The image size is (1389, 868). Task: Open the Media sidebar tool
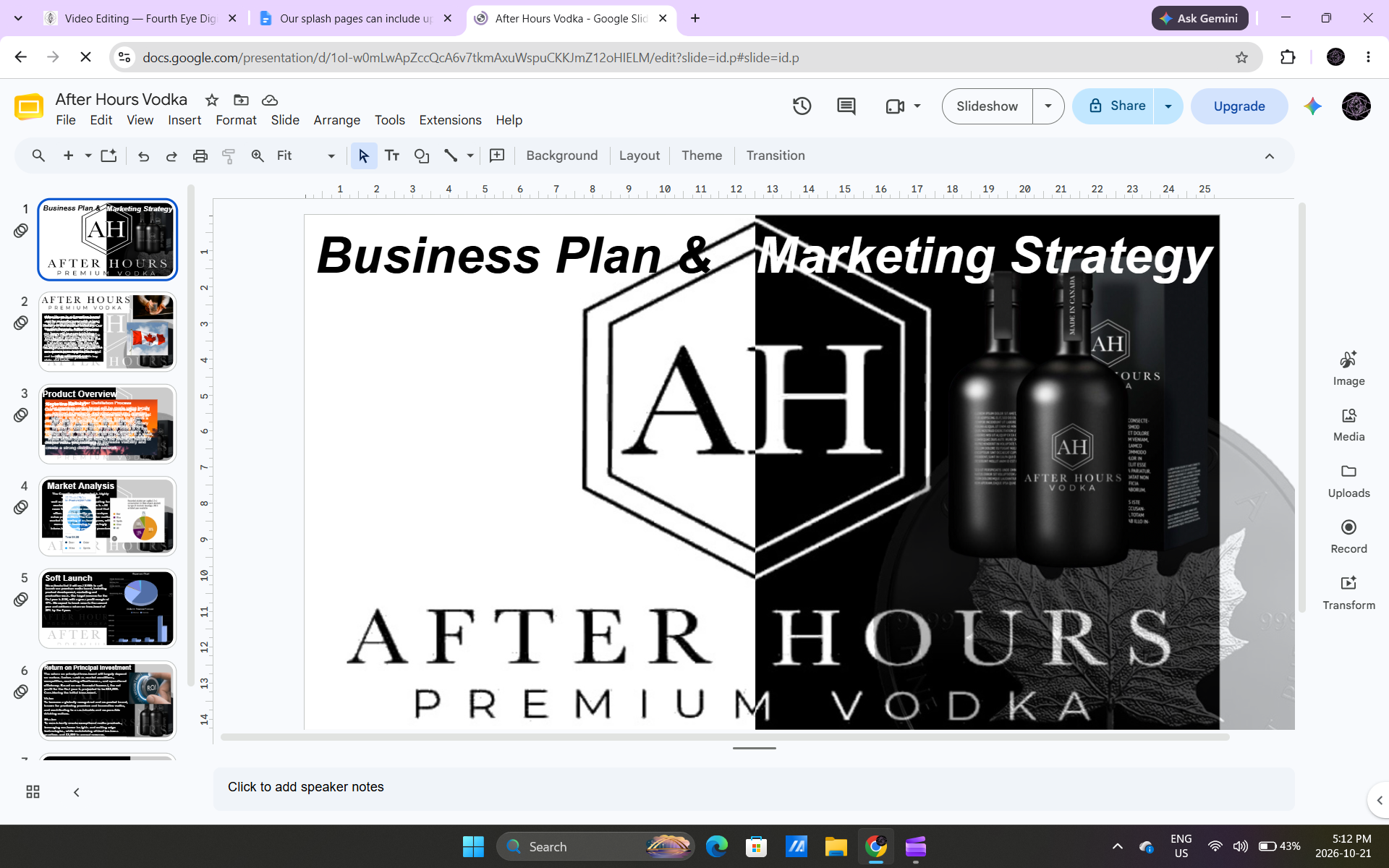[x=1348, y=425]
